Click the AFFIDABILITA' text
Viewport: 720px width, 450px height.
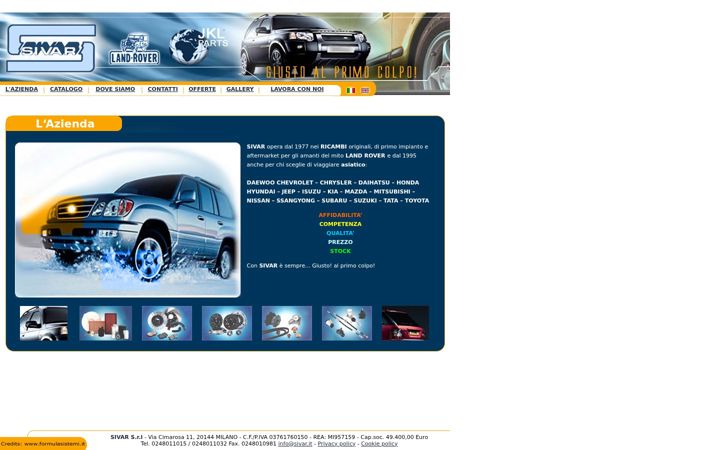pyautogui.click(x=340, y=215)
